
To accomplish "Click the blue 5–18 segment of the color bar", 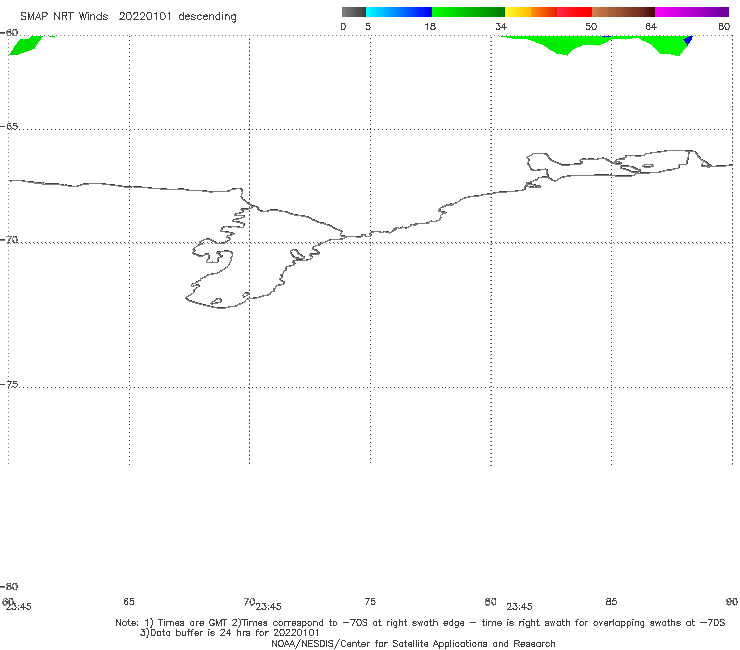I will (x=399, y=12).
